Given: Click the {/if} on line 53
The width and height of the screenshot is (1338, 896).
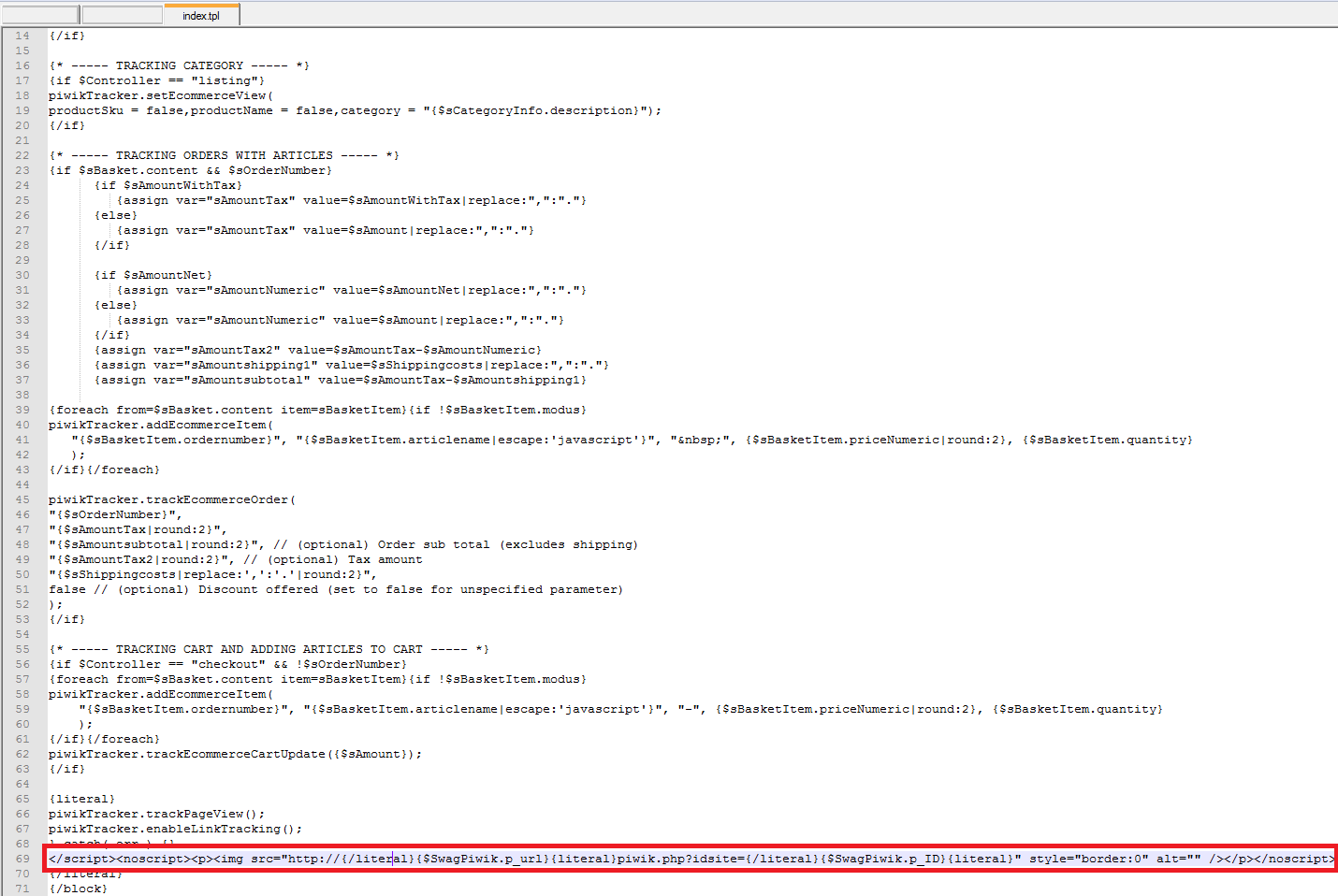Looking at the screenshot, I should coord(67,619).
